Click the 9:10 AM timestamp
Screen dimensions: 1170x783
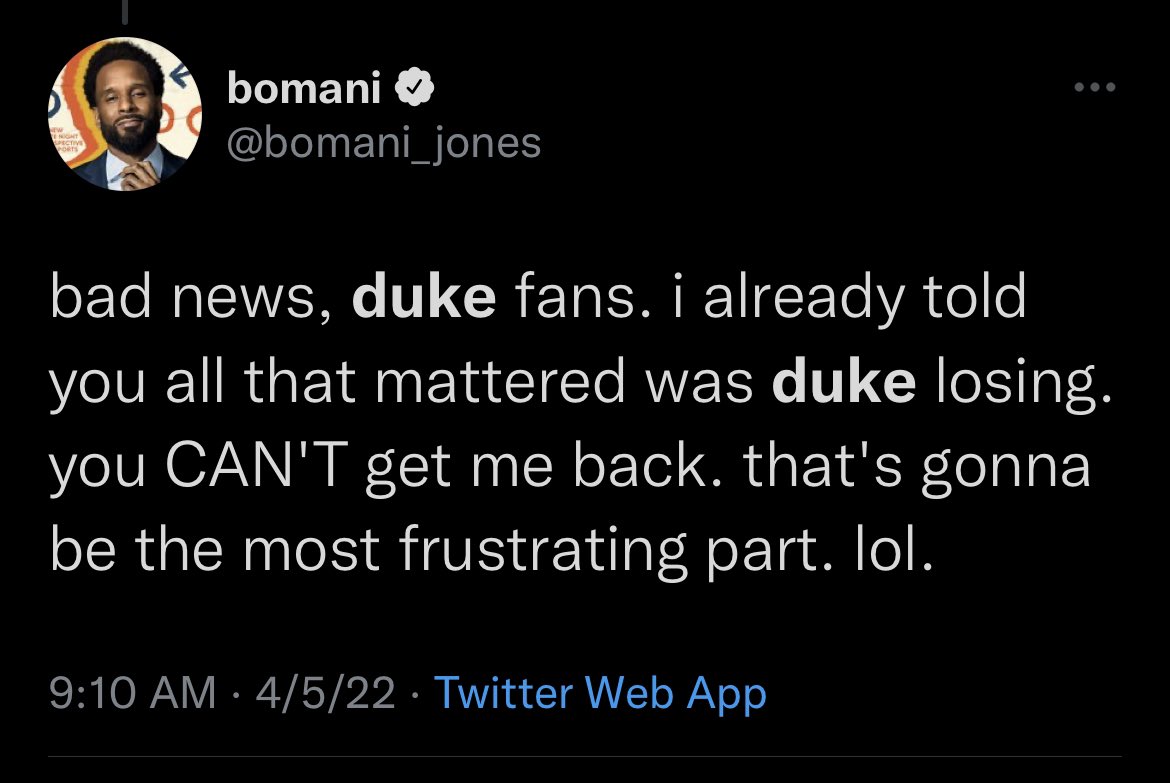[132, 692]
